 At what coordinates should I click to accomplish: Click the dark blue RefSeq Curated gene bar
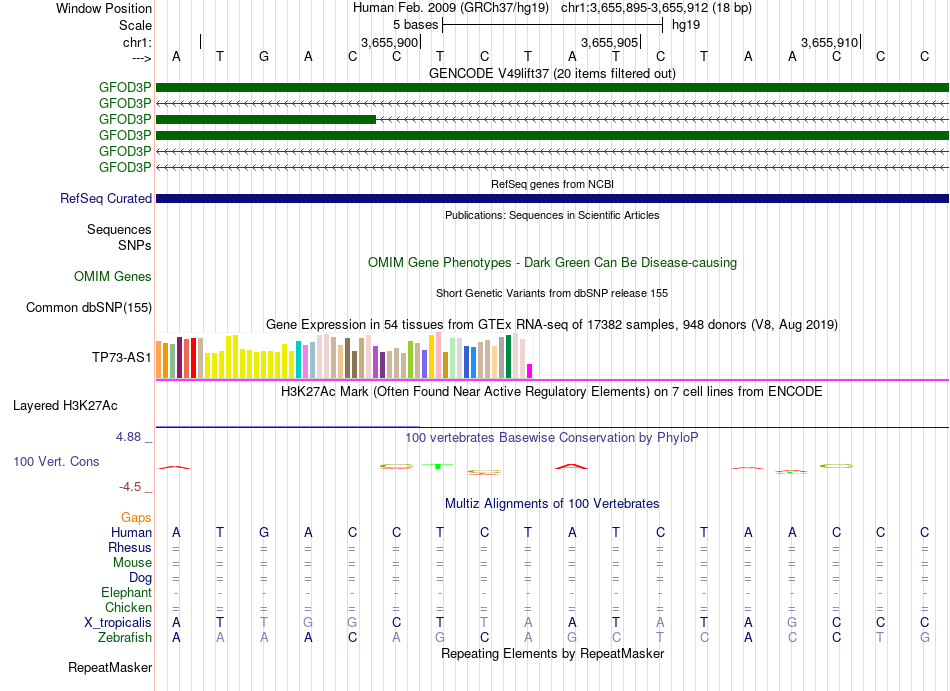(552, 199)
